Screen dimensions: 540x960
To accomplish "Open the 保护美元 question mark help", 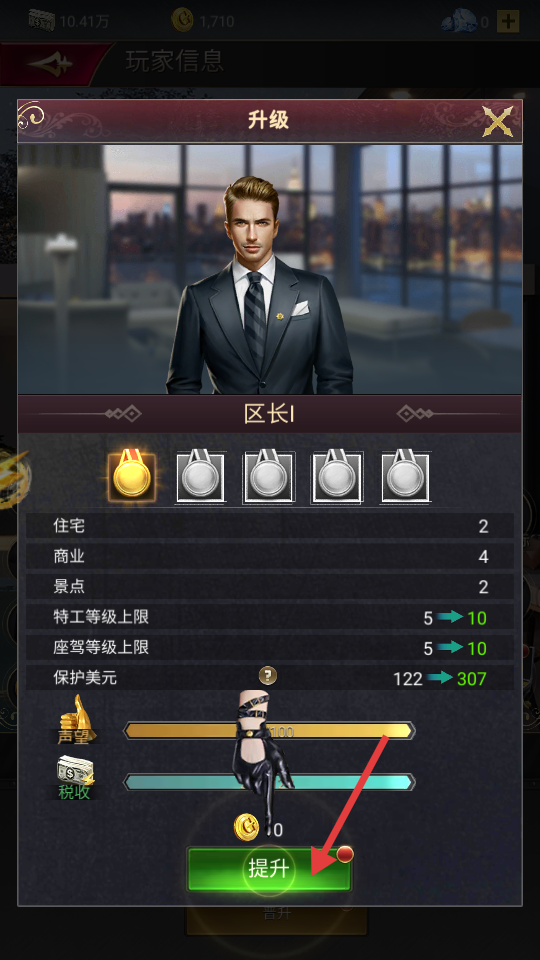I will click(x=268, y=676).
